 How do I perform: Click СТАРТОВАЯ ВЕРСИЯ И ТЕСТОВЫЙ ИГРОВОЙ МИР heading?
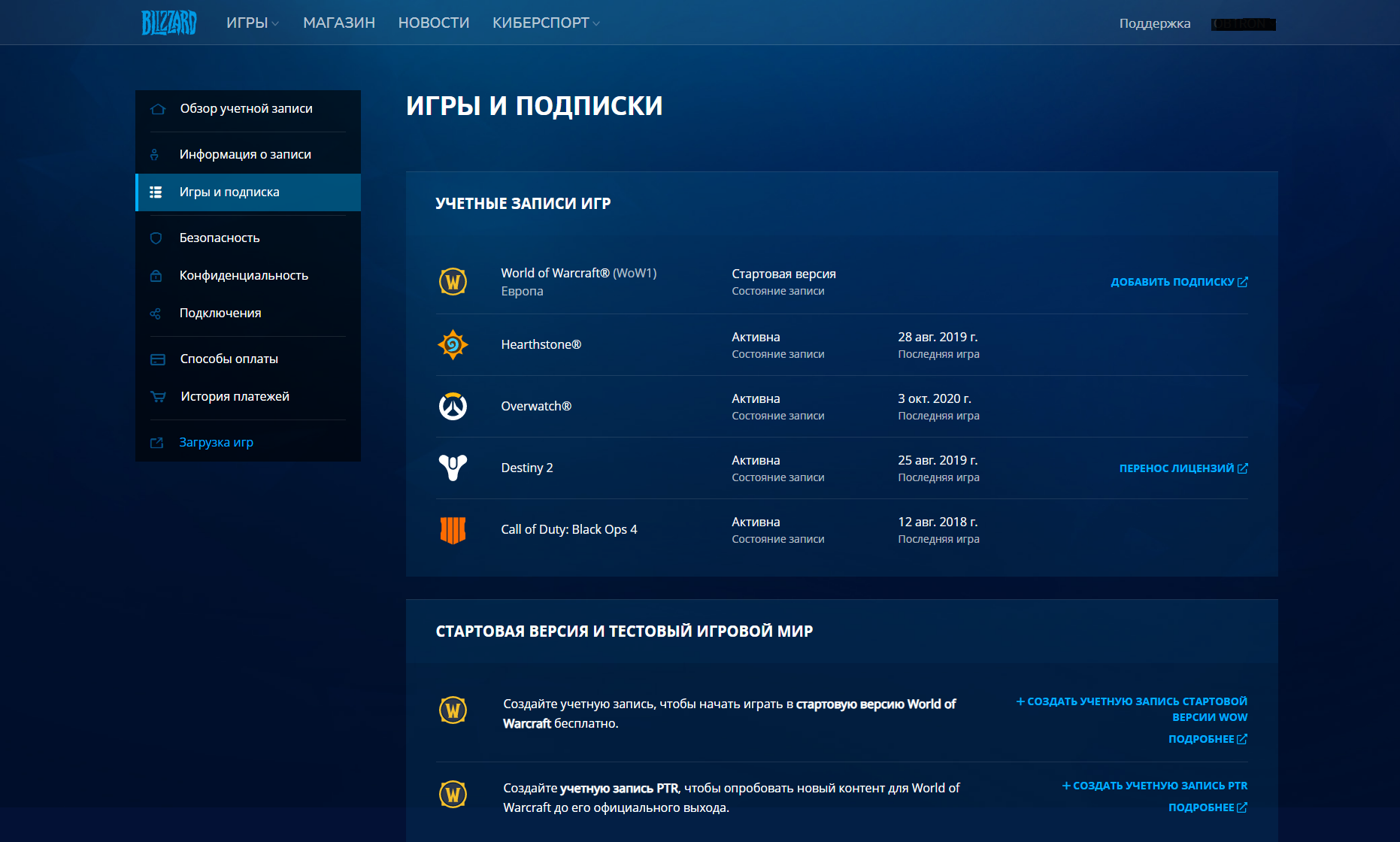tap(624, 631)
